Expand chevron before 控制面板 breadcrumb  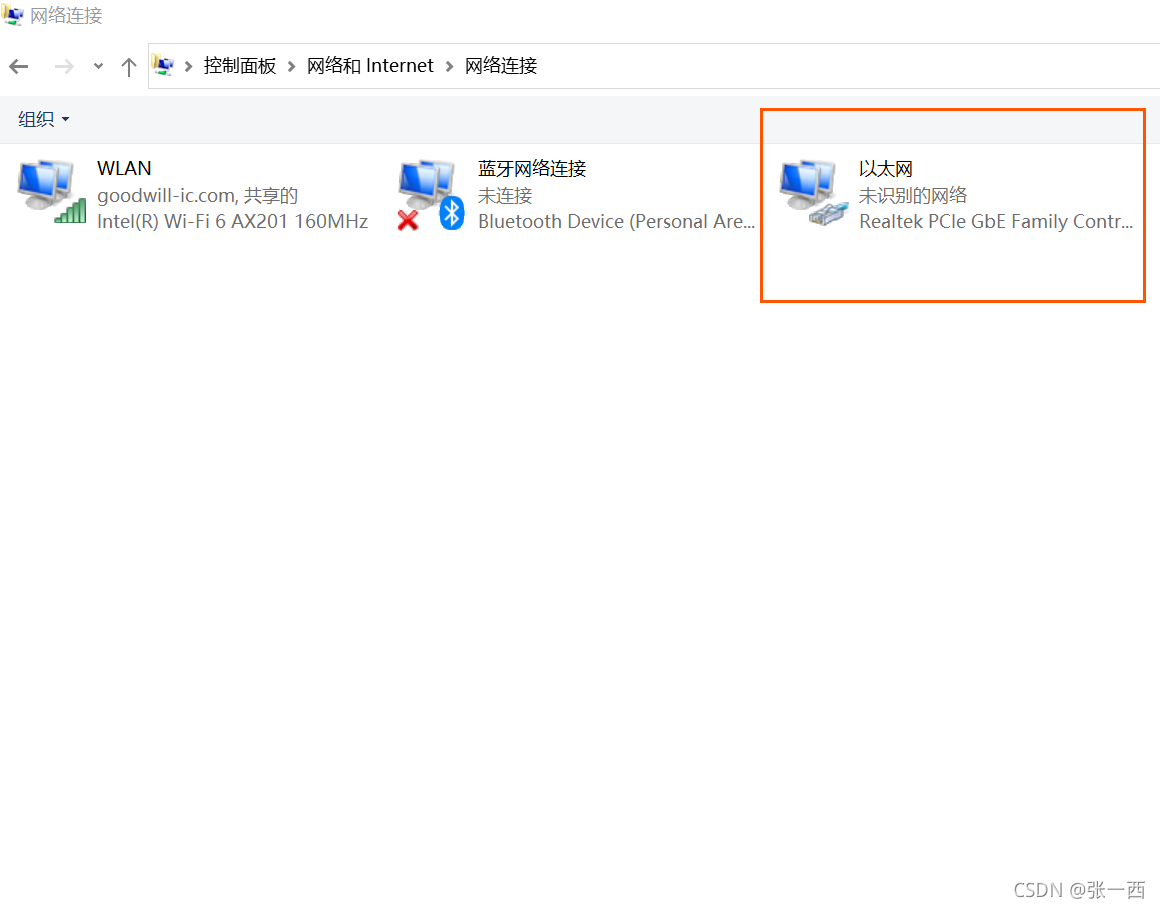click(x=189, y=67)
